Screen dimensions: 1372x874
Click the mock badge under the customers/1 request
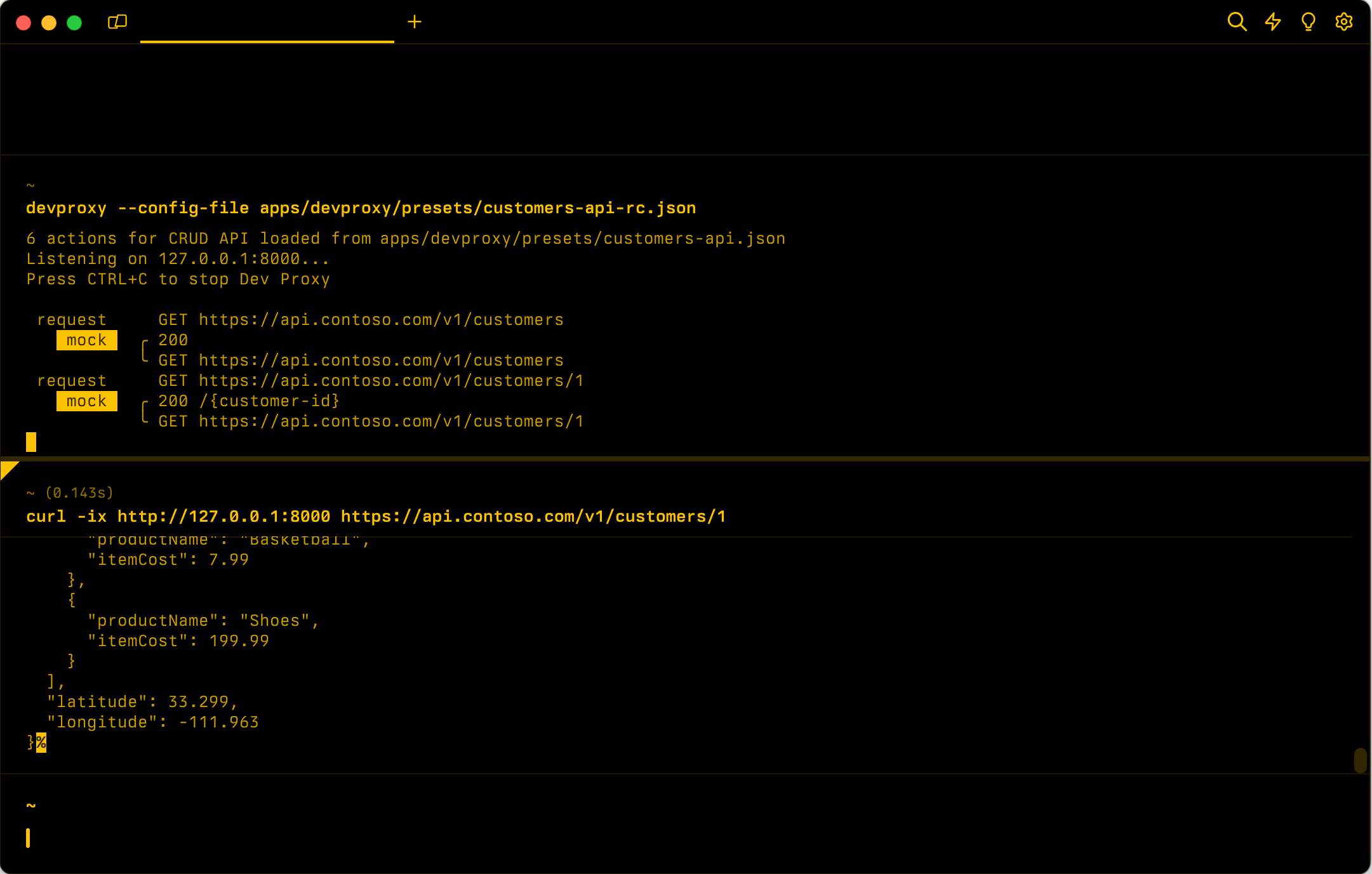[x=86, y=401]
